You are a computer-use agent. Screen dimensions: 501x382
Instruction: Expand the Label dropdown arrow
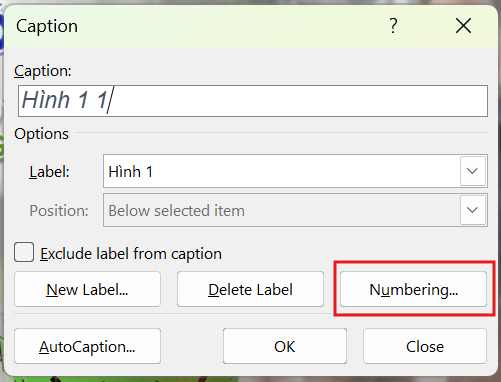tap(472, 171)
